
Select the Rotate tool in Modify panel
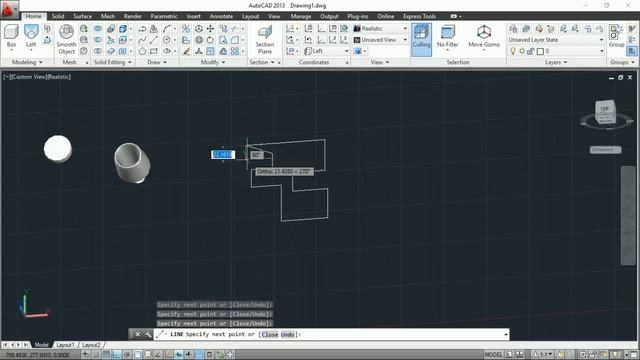pyautogui.click(x=210, y=40)
